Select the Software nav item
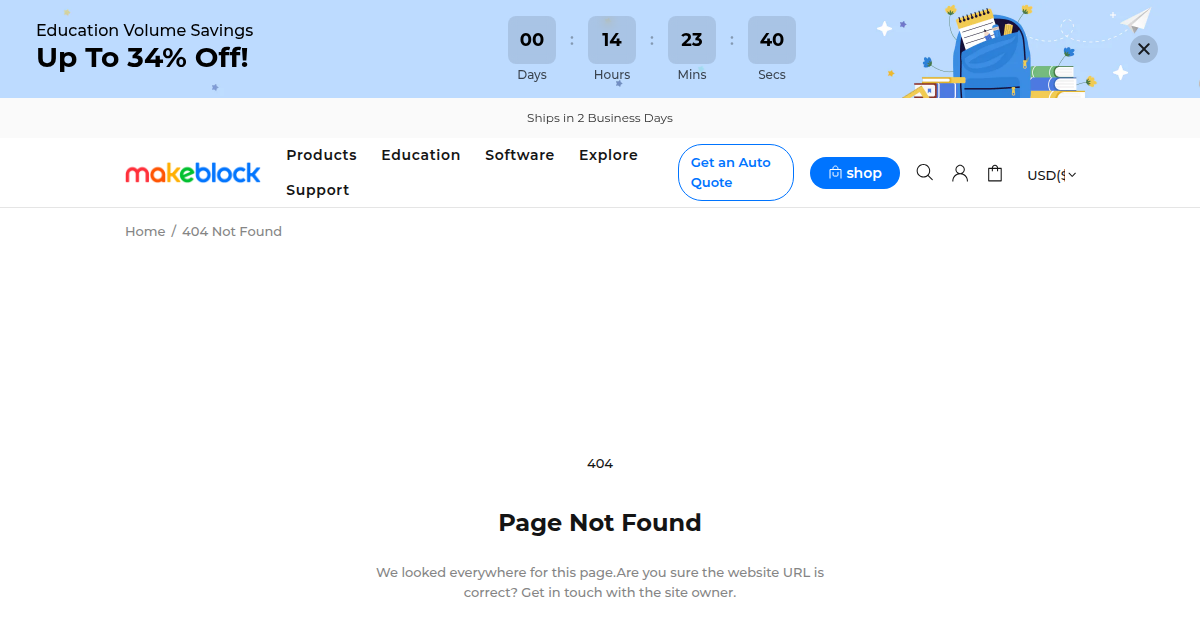 pyautogui.click(x=519, y=155)
